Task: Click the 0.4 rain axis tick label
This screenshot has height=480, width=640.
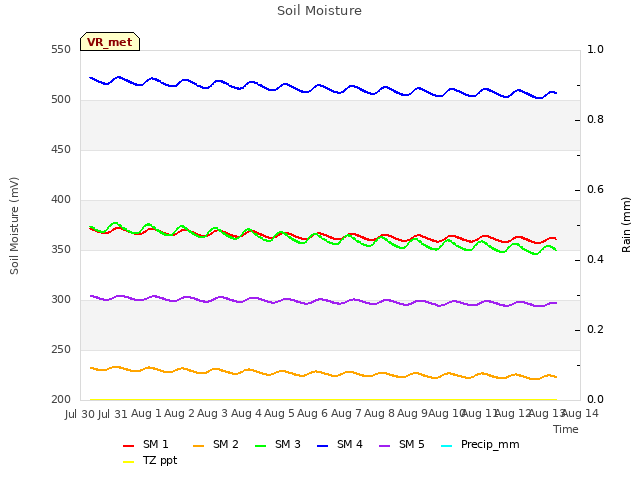Action: pos(595,260)
